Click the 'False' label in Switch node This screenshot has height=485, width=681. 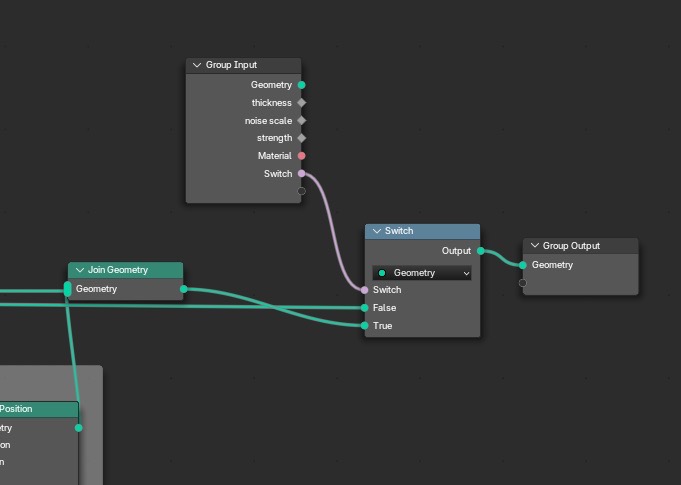point(384,308)
